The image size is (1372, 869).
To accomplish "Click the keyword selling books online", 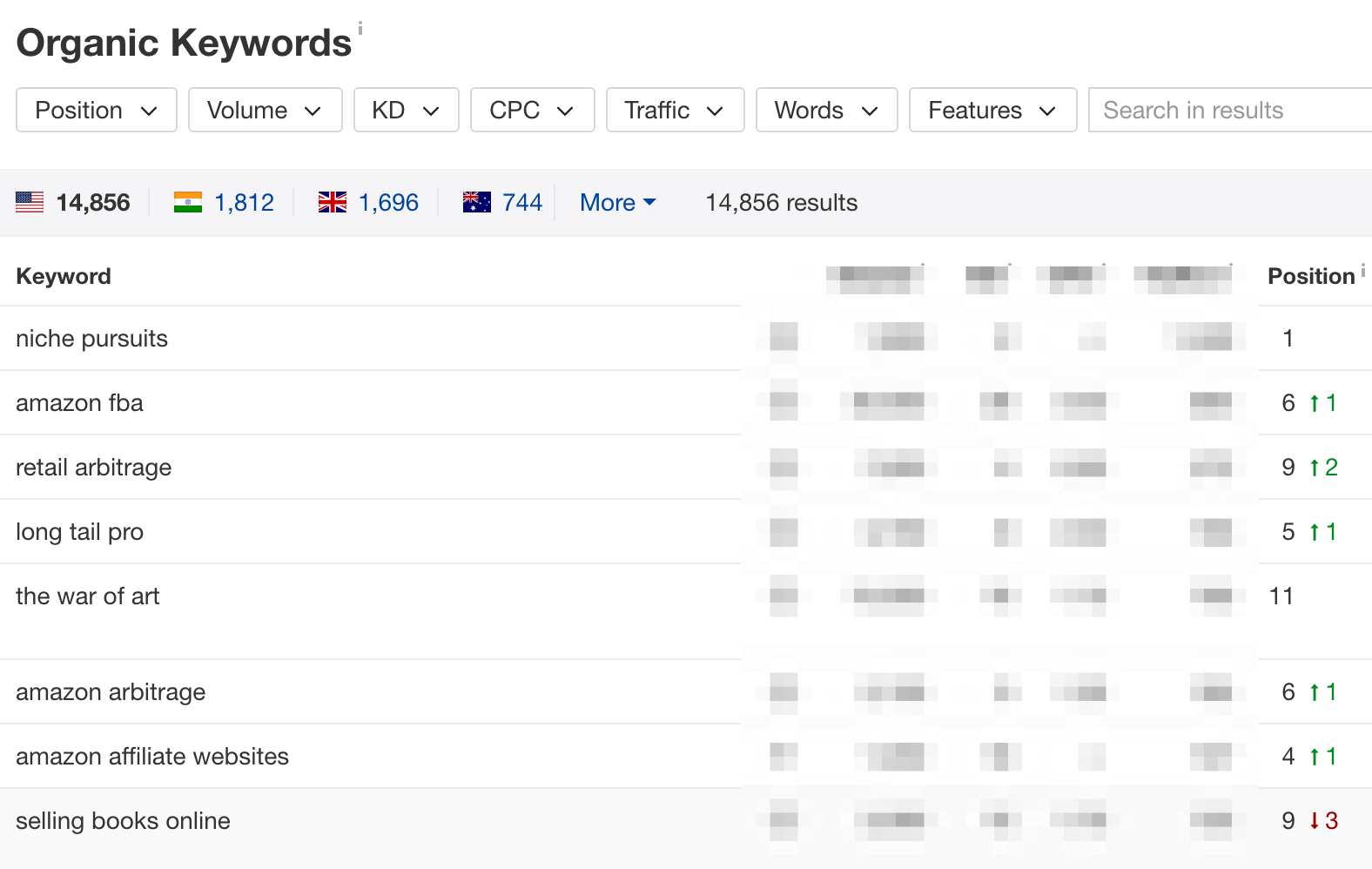I will tap(123, 821).
